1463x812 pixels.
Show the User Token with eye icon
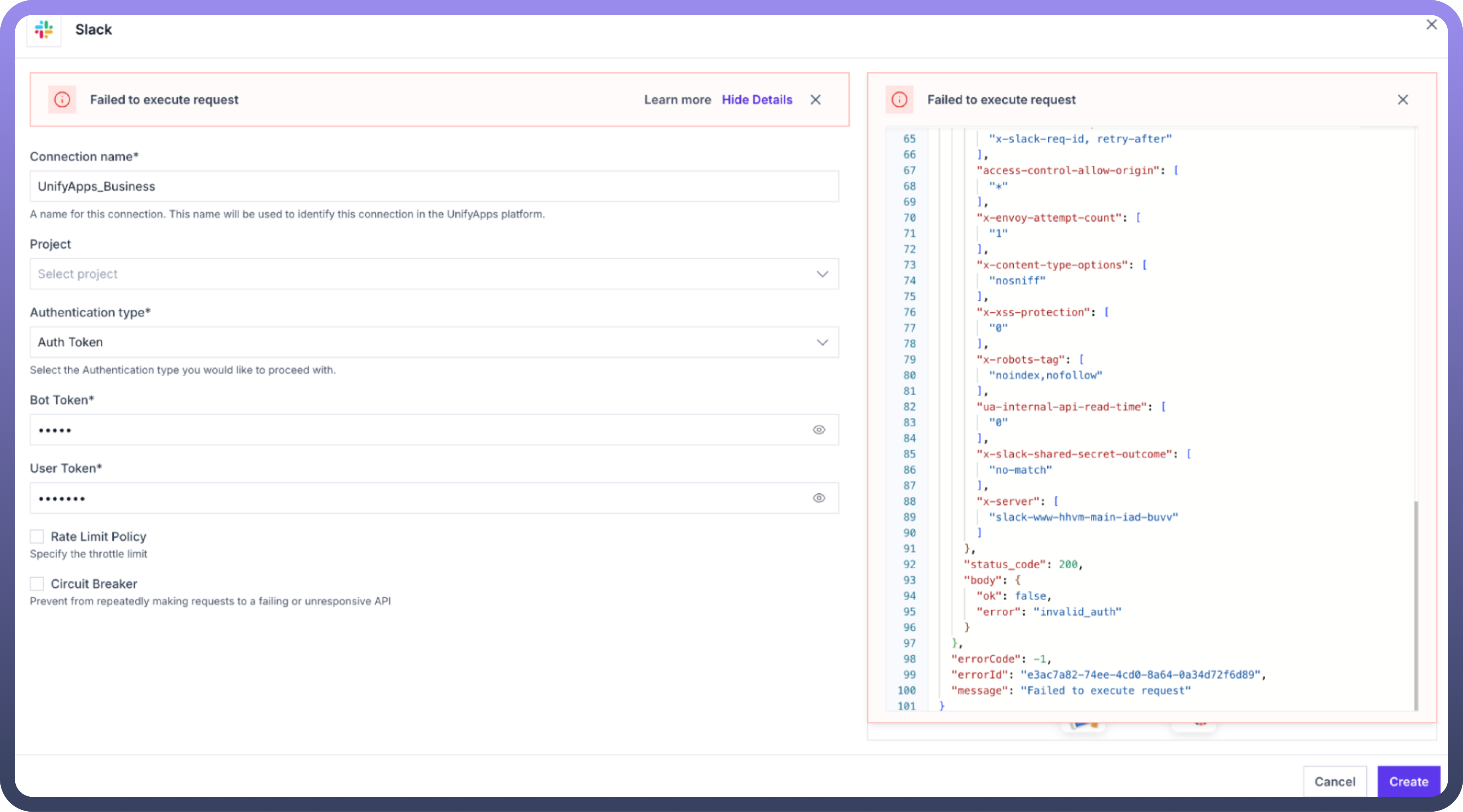pyautogui.click(x=818, y=498)
